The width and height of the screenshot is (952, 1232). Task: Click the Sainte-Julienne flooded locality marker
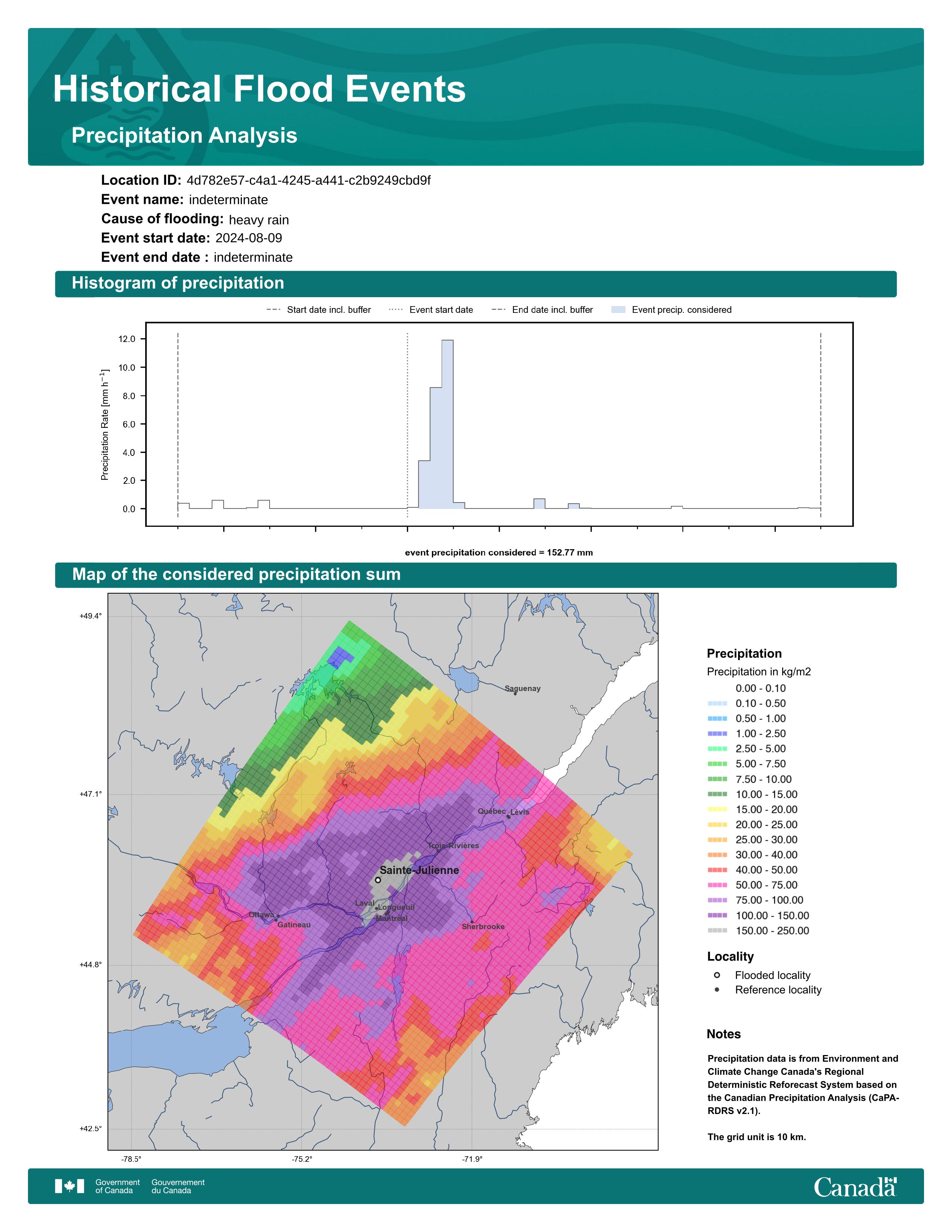click(378, 880)
